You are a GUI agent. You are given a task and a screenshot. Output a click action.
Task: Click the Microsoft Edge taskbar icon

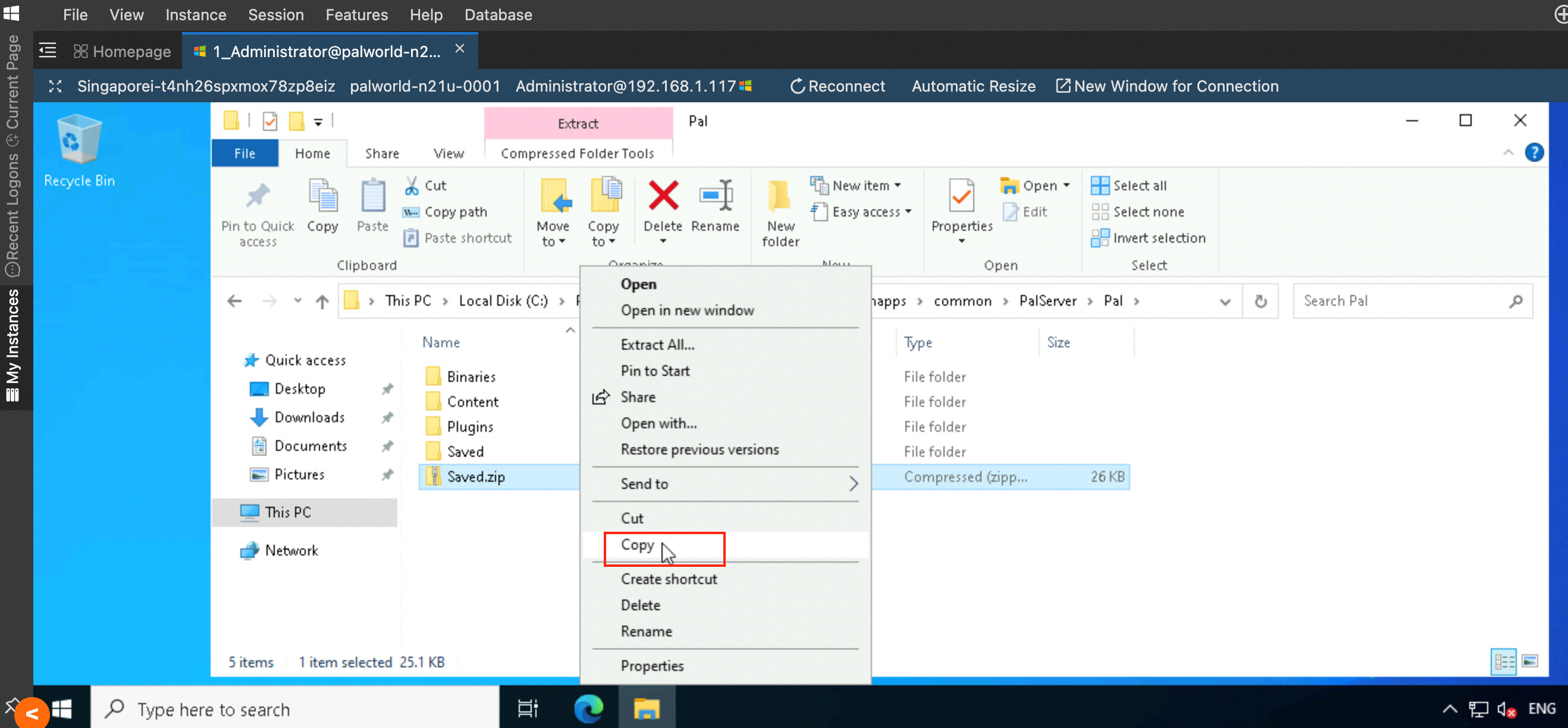tap(588, 708)
